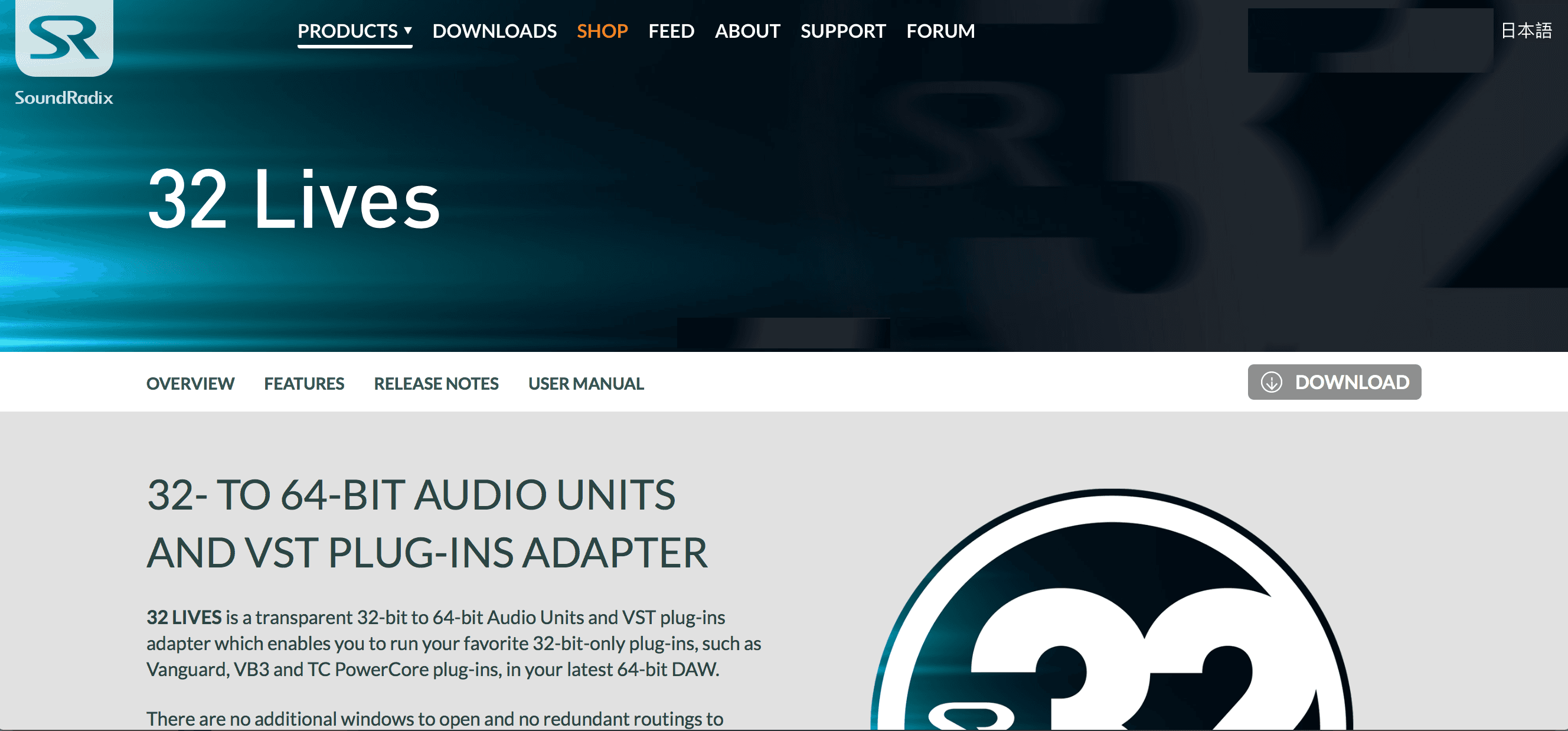Open the ABOUT page
The width and height of the screenshot is (1568, 731).
(747, 31)
